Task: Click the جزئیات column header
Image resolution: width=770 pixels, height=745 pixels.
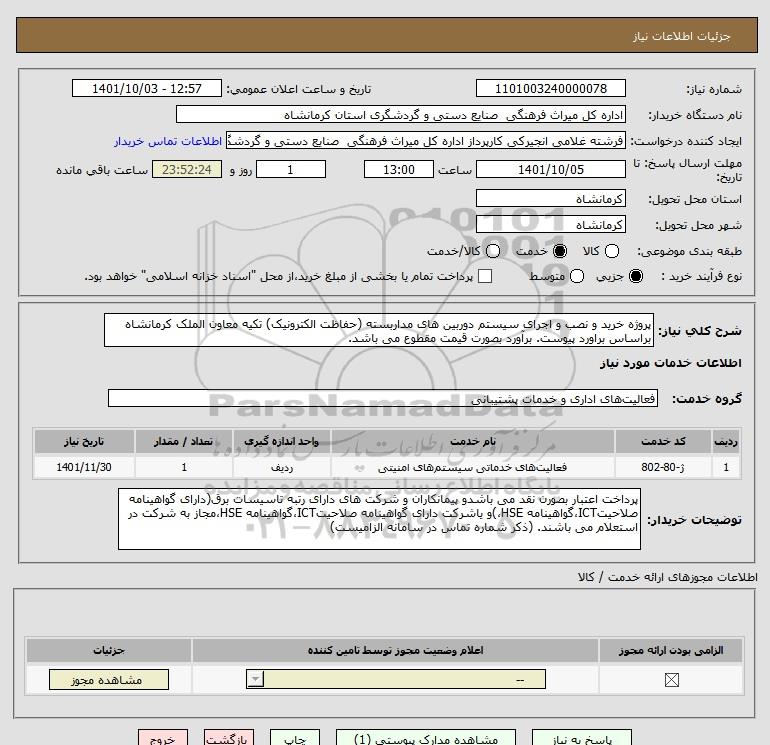Action: click(x=109, y=650)
